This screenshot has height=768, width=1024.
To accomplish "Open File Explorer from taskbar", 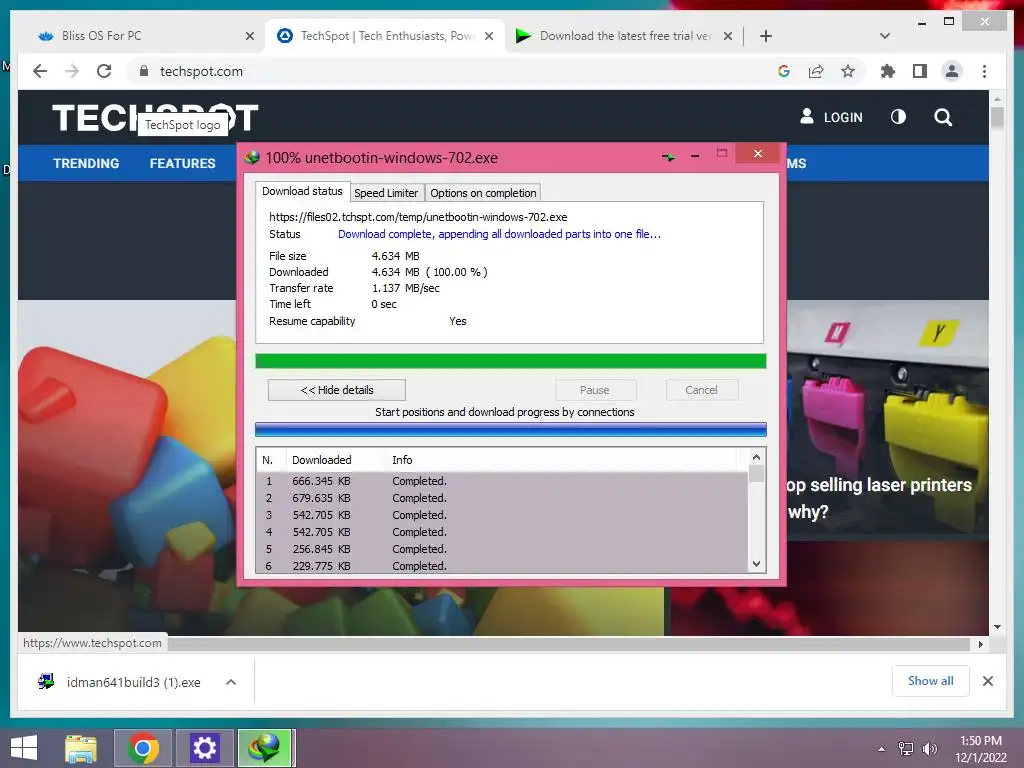I will pyautogui.click(x=81, y=748).
